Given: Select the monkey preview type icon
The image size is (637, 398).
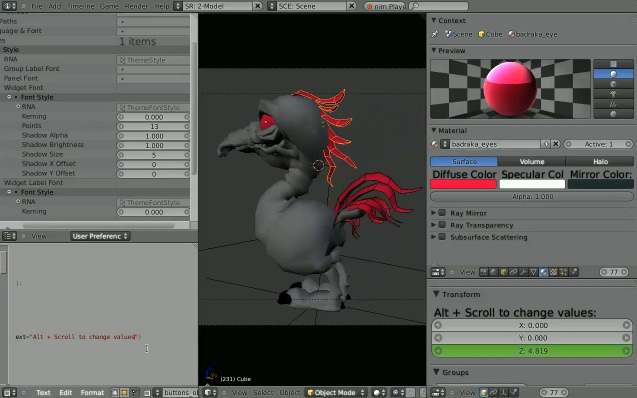Looking at the screenshot, I should 613,94.
